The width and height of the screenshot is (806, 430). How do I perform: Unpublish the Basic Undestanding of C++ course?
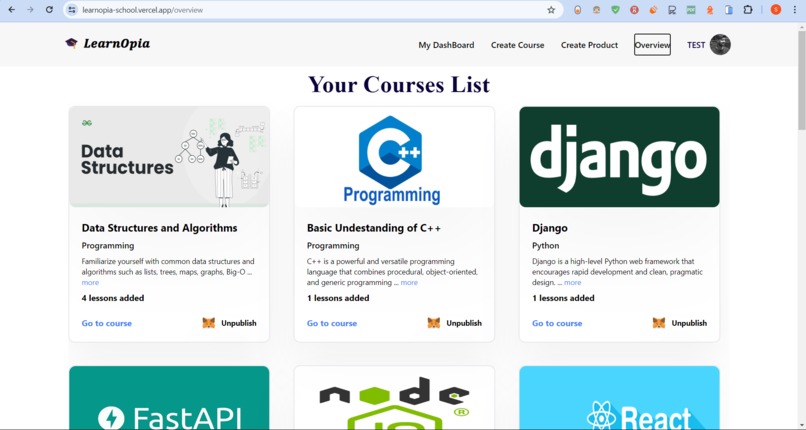(x=464, y=323)
